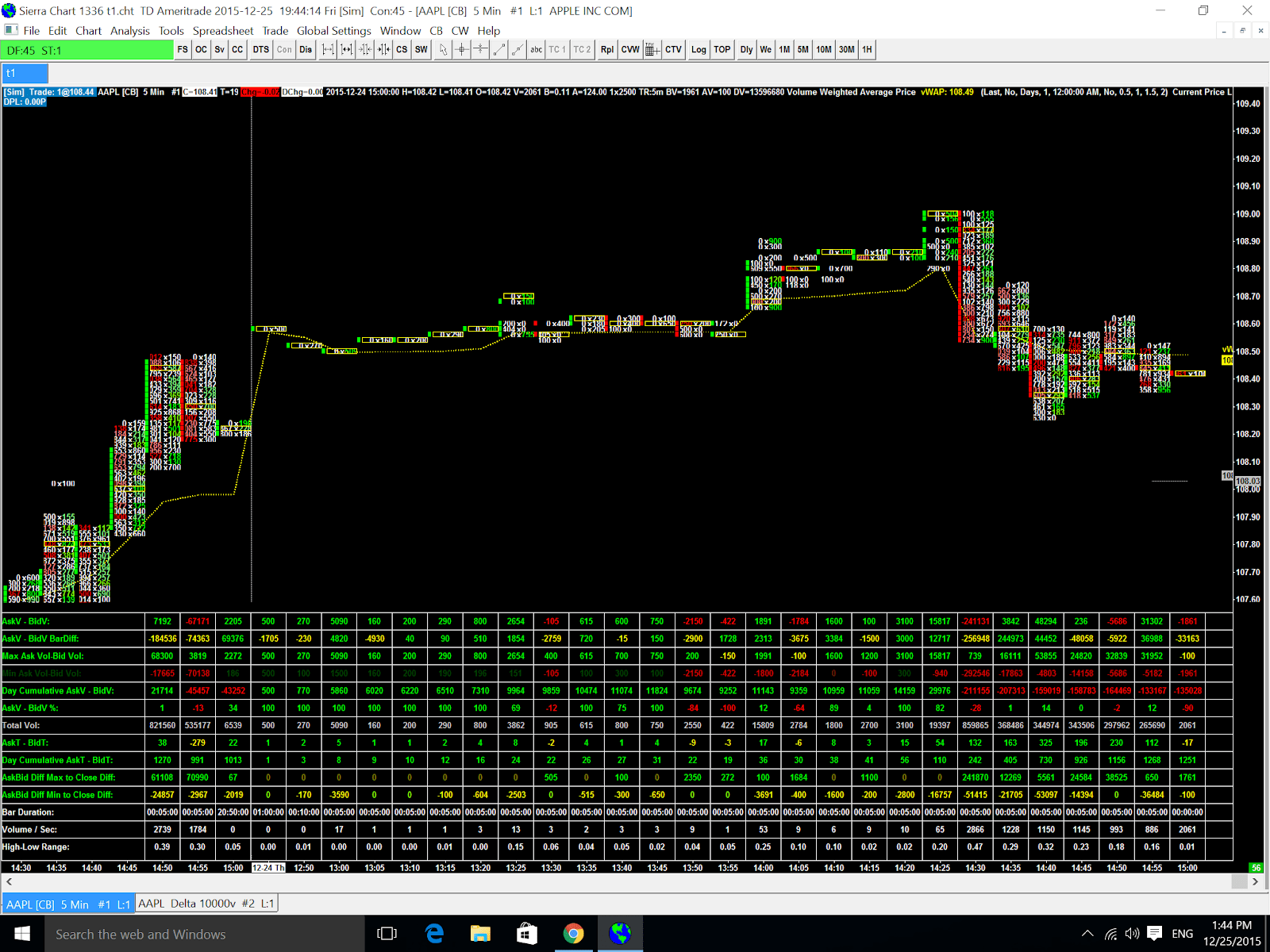Open the Chart menu

click(x=89, y=31)
